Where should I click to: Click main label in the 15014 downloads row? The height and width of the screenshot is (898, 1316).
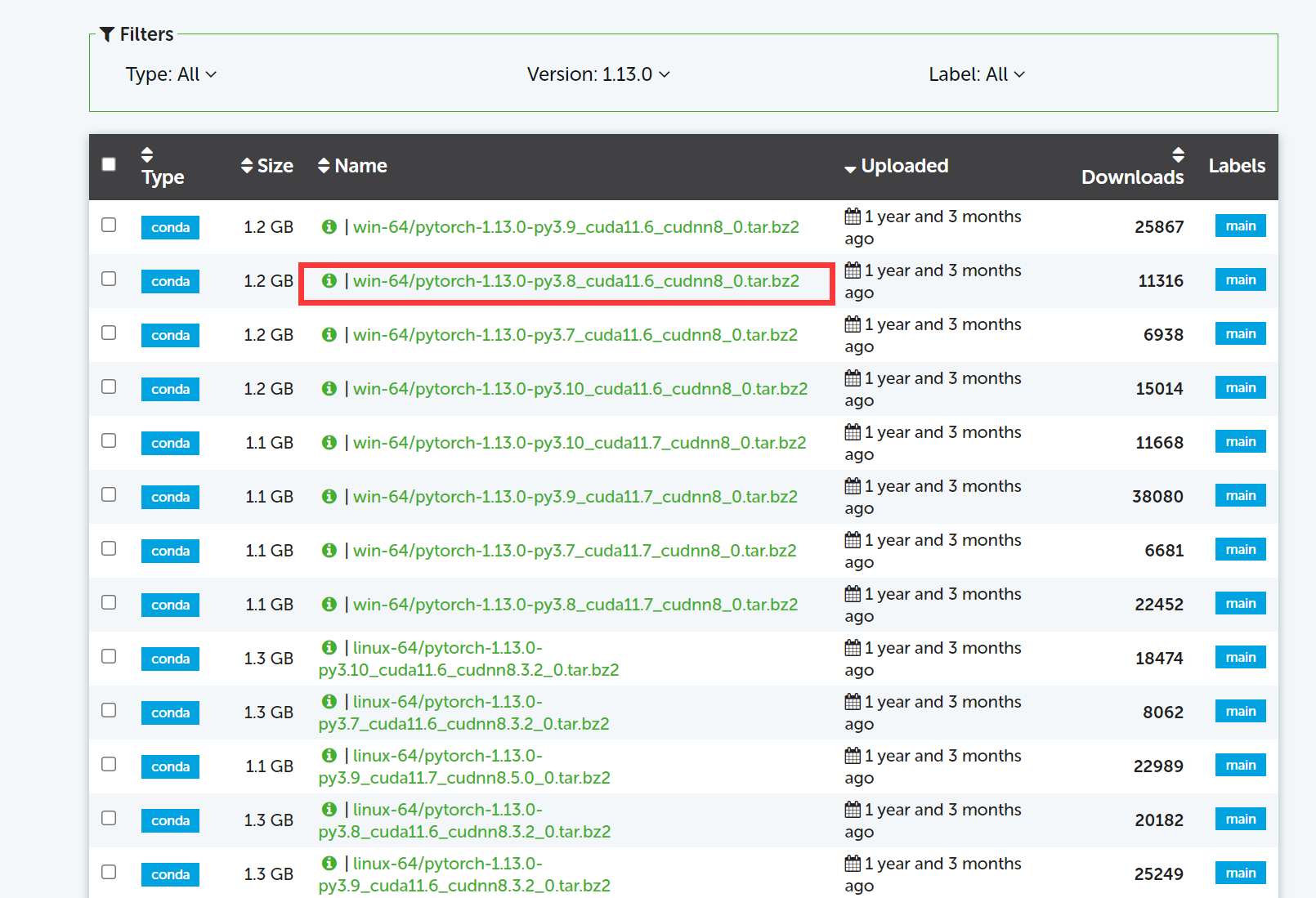(1241, 387)
